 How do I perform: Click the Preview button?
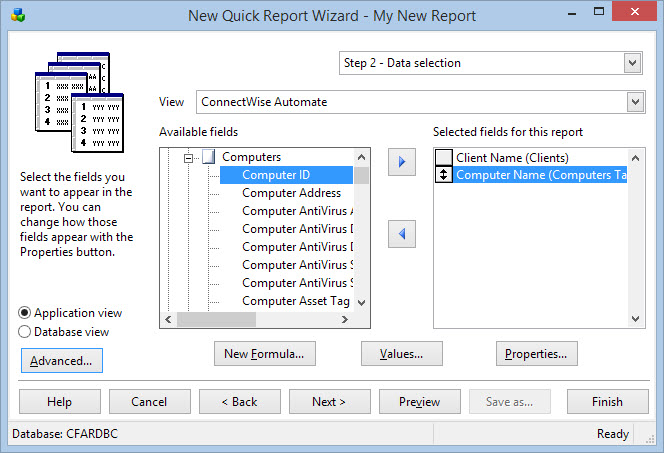[420, 401]
